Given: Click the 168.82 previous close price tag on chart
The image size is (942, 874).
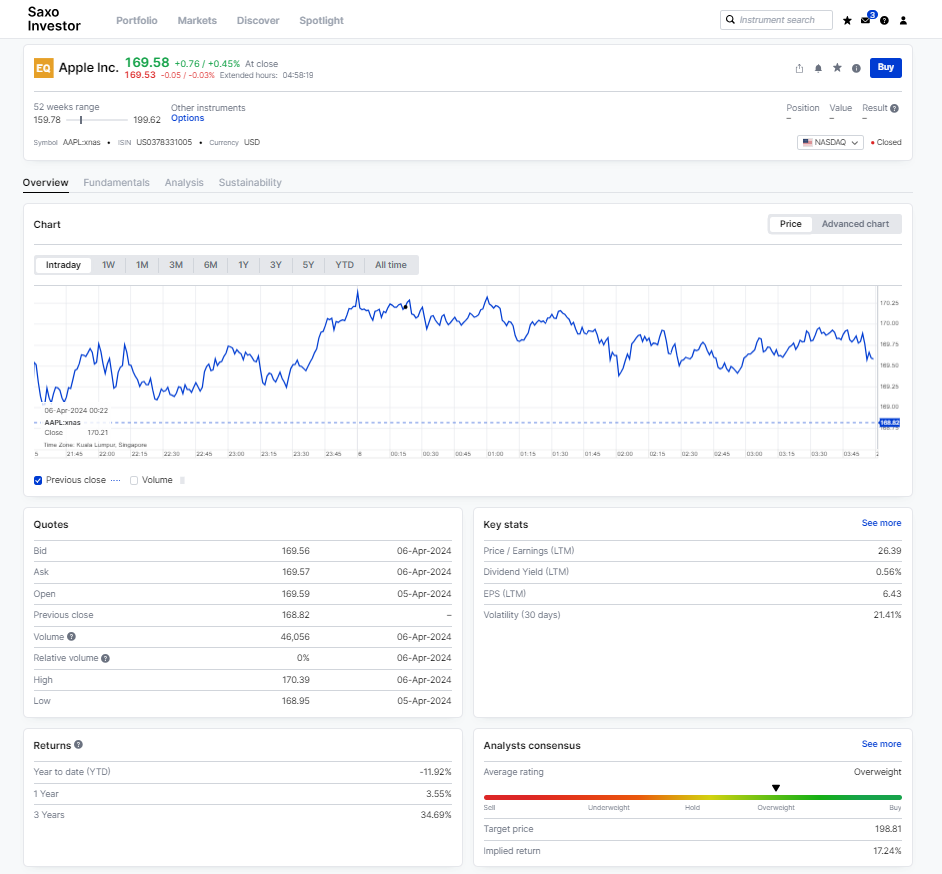Looking at the screenshot, I should [890, 423].
